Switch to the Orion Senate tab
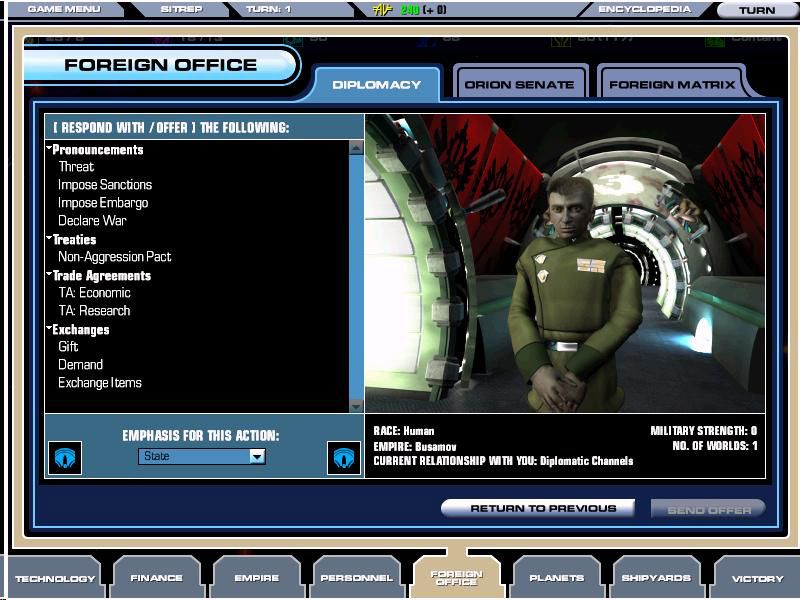 [x=518, y=85]
